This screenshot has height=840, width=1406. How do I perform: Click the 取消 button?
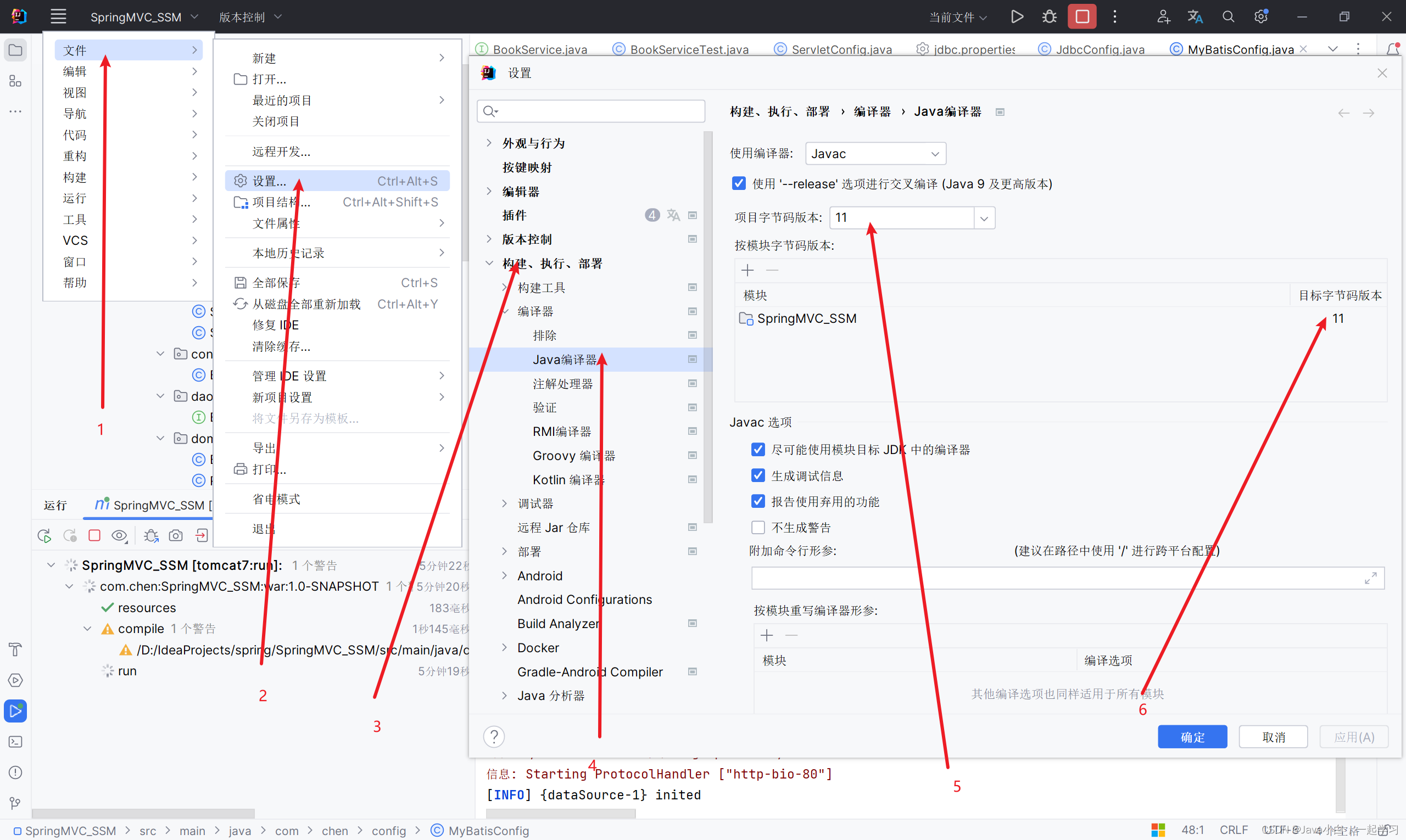click(1274, 736)
